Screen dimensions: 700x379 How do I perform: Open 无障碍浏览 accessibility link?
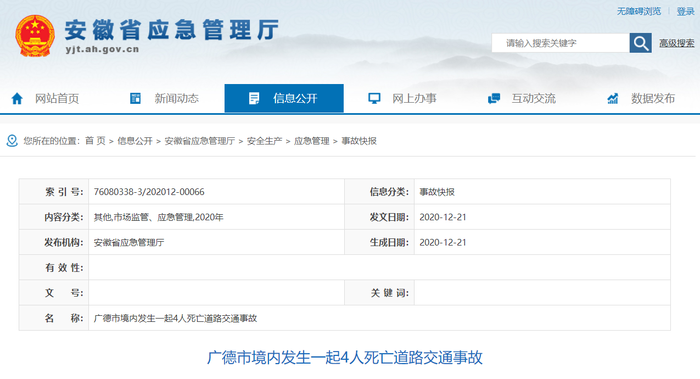639,11
